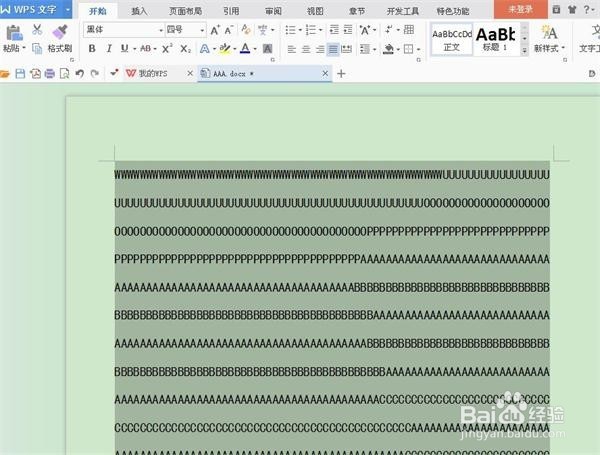Expand font color options arrow

(x=255, y=49)
